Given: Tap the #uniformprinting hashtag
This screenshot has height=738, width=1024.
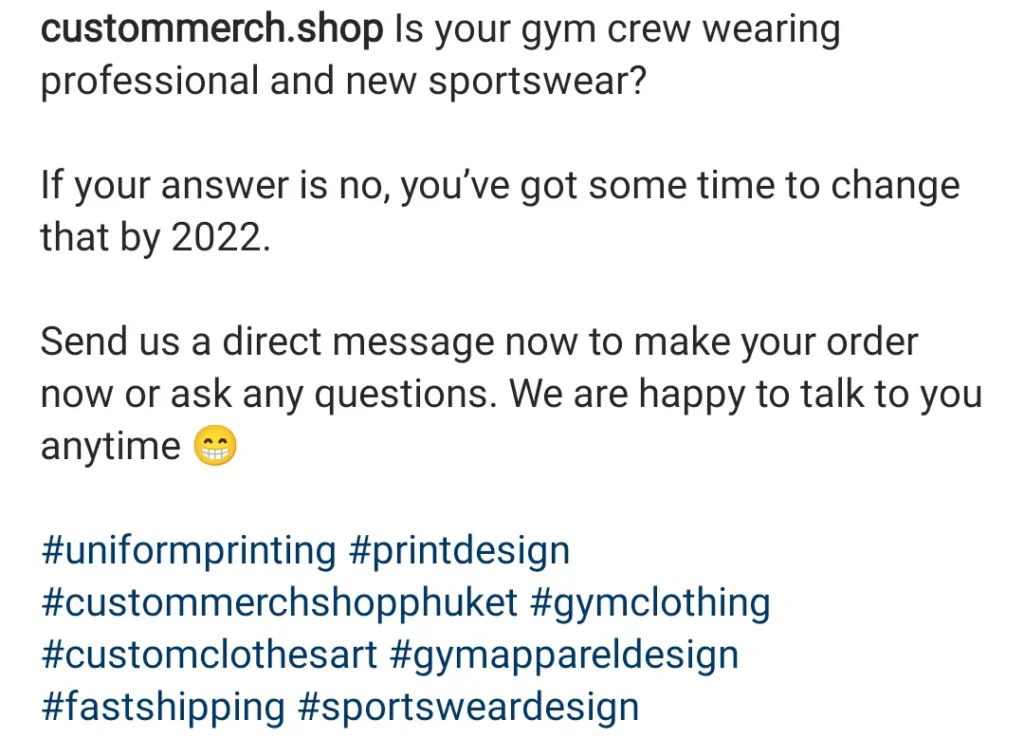Looking at the screenshot, I should (x=189, y=551).
